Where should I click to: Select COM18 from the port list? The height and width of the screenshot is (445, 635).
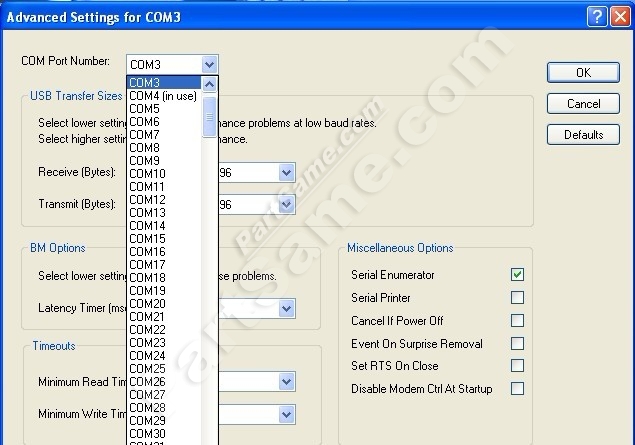pyautogui.click(x=164, y=277)
